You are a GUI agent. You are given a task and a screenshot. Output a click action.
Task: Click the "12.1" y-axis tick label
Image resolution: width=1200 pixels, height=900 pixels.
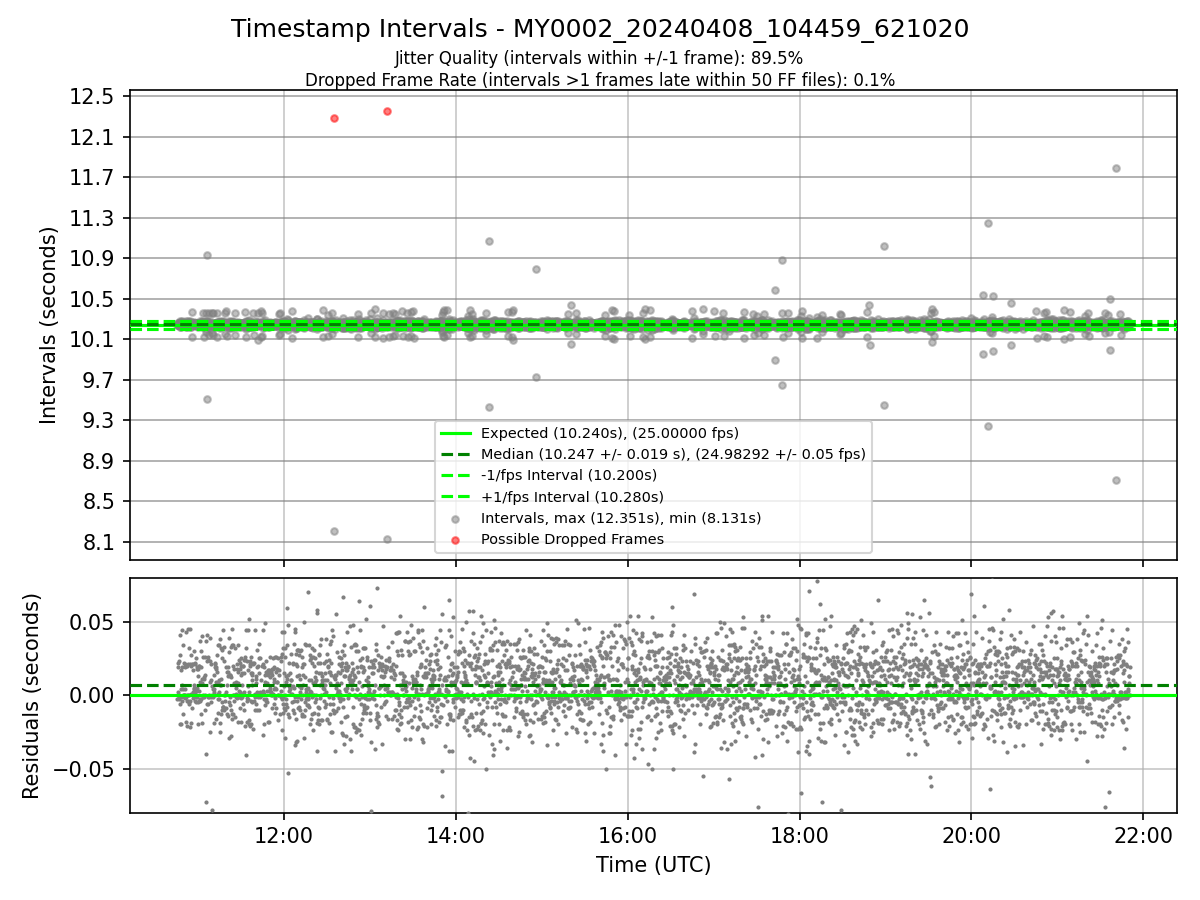point(94,137)
